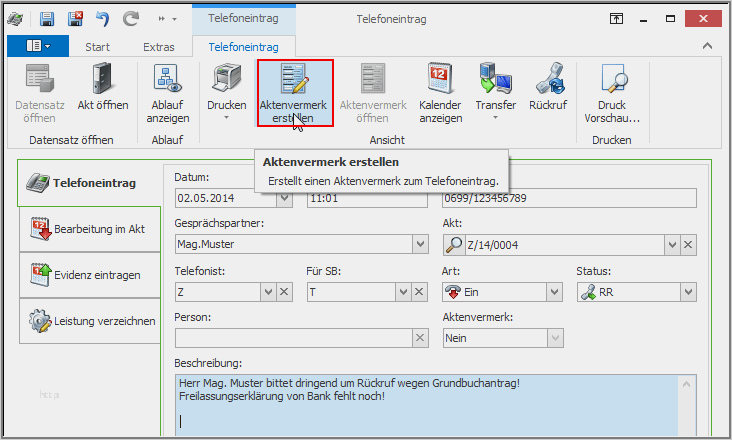Open the Art Ein dropdown

[554, 292]
